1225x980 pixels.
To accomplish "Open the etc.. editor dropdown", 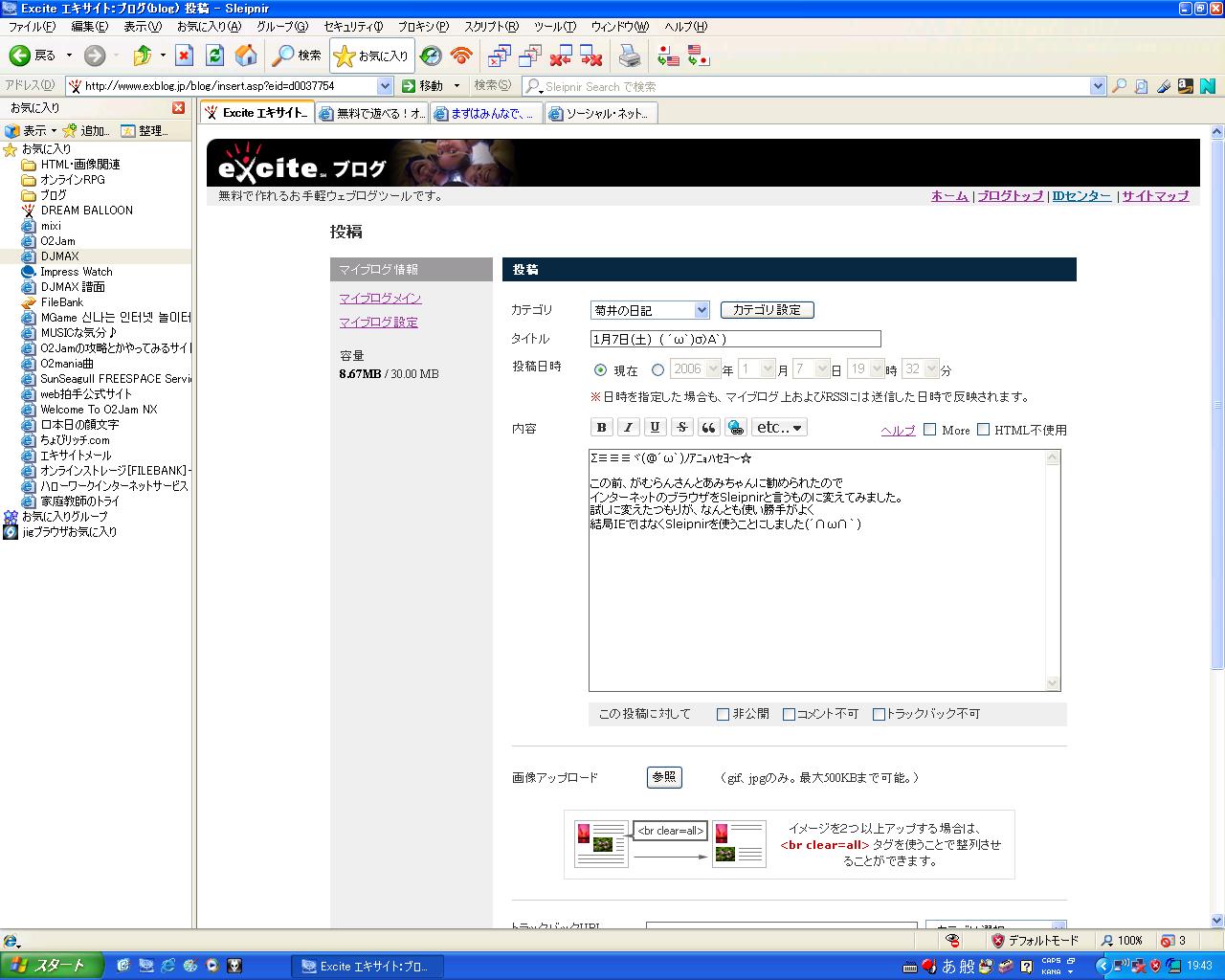I will tap(780, 428).
